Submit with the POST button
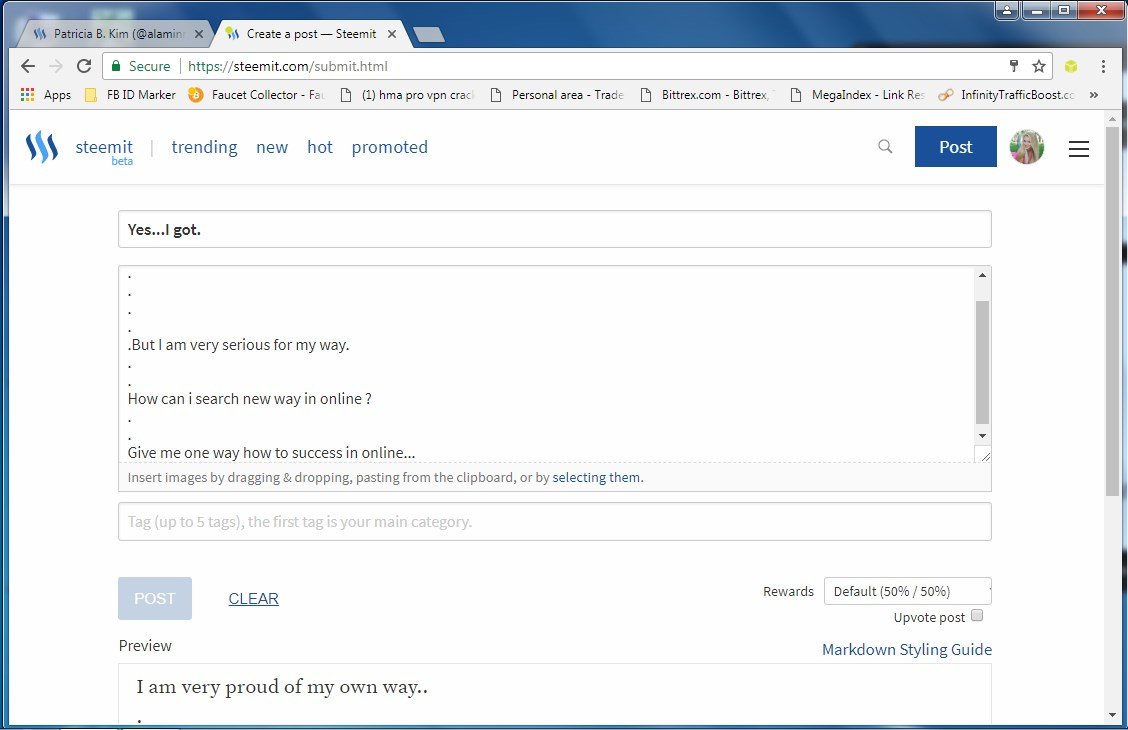 point(155,598)
